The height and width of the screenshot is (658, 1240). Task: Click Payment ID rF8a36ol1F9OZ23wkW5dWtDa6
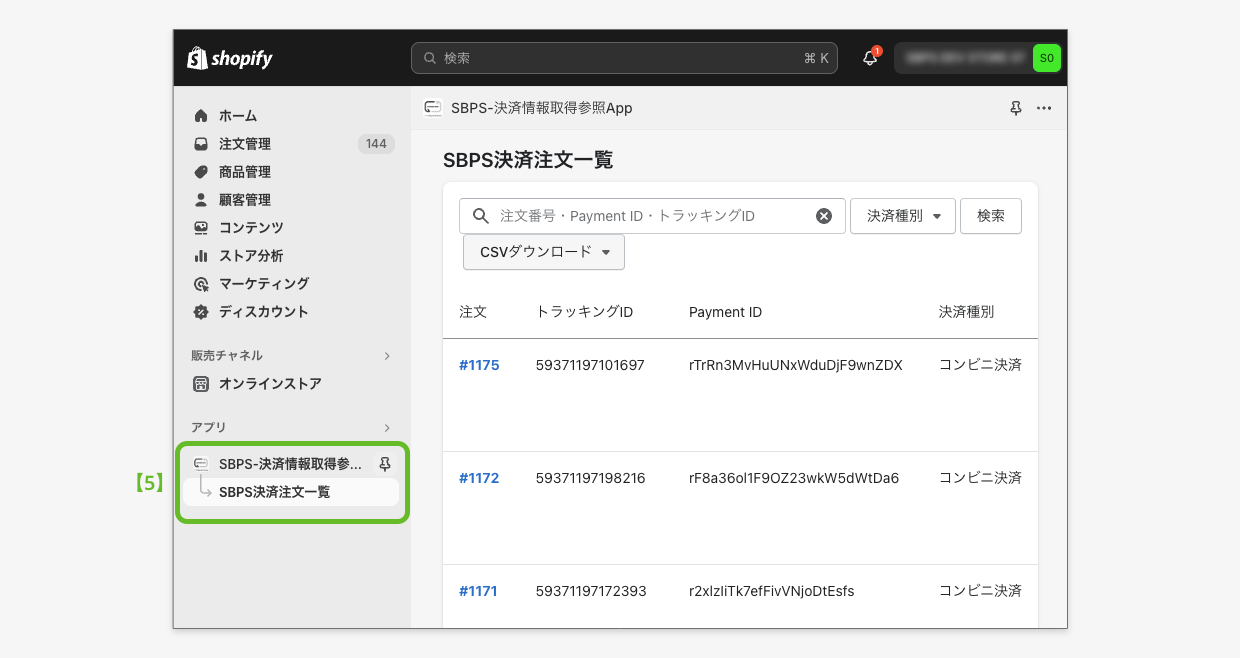coord(794,478)
